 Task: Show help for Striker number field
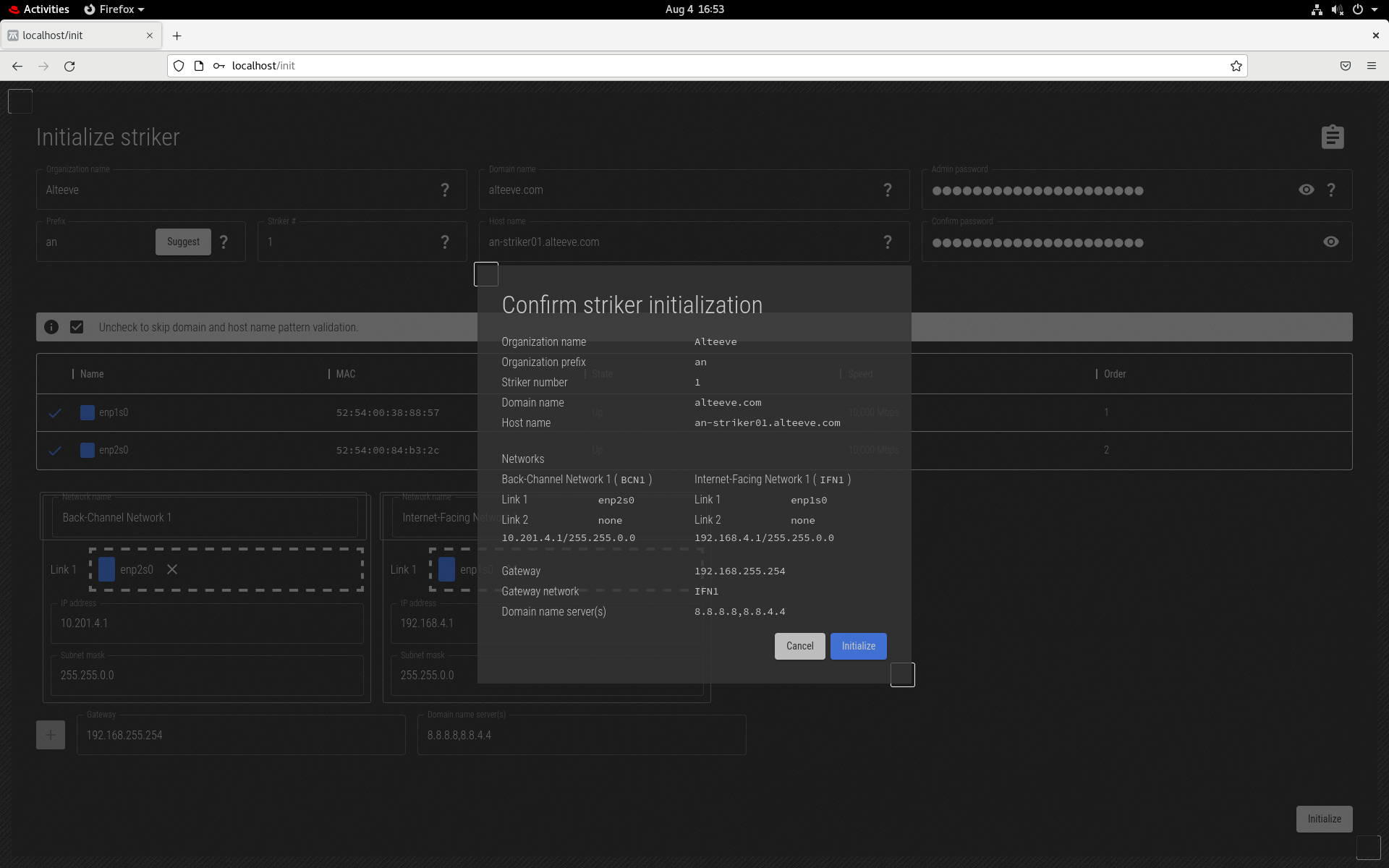pyautogui.click(x=445, y=242)
